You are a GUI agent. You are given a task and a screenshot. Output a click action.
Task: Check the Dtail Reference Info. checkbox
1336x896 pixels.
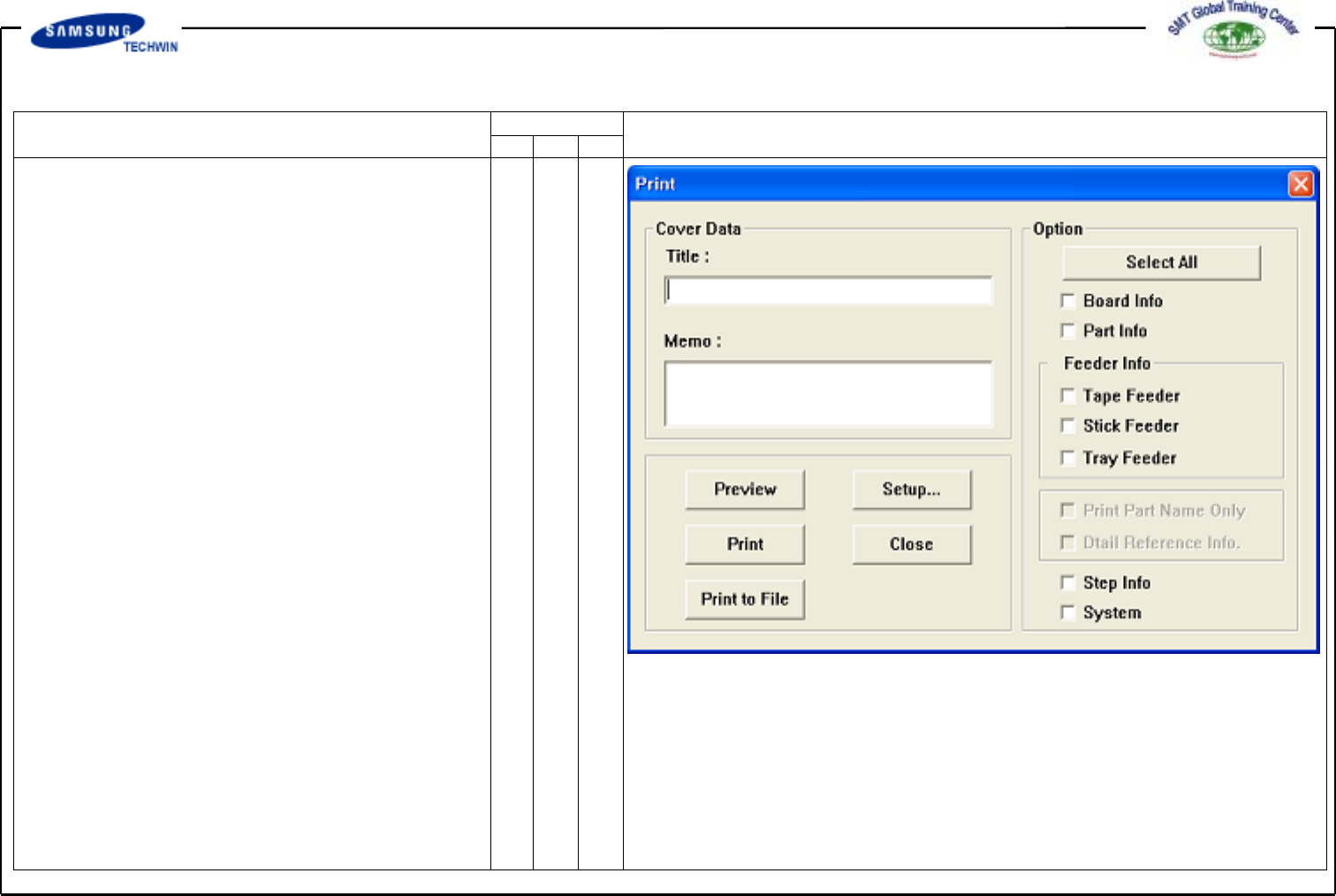point(1068,543)
